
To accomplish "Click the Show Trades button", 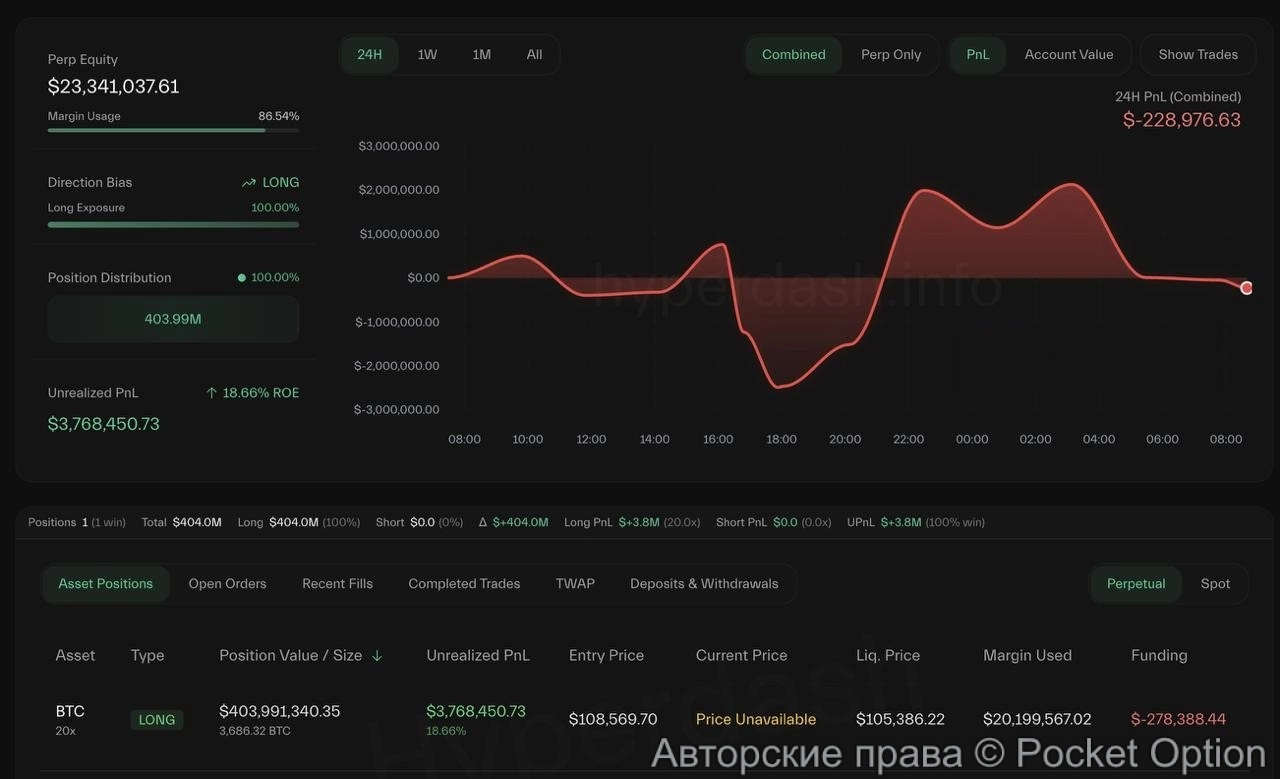I will point(1198,54).
